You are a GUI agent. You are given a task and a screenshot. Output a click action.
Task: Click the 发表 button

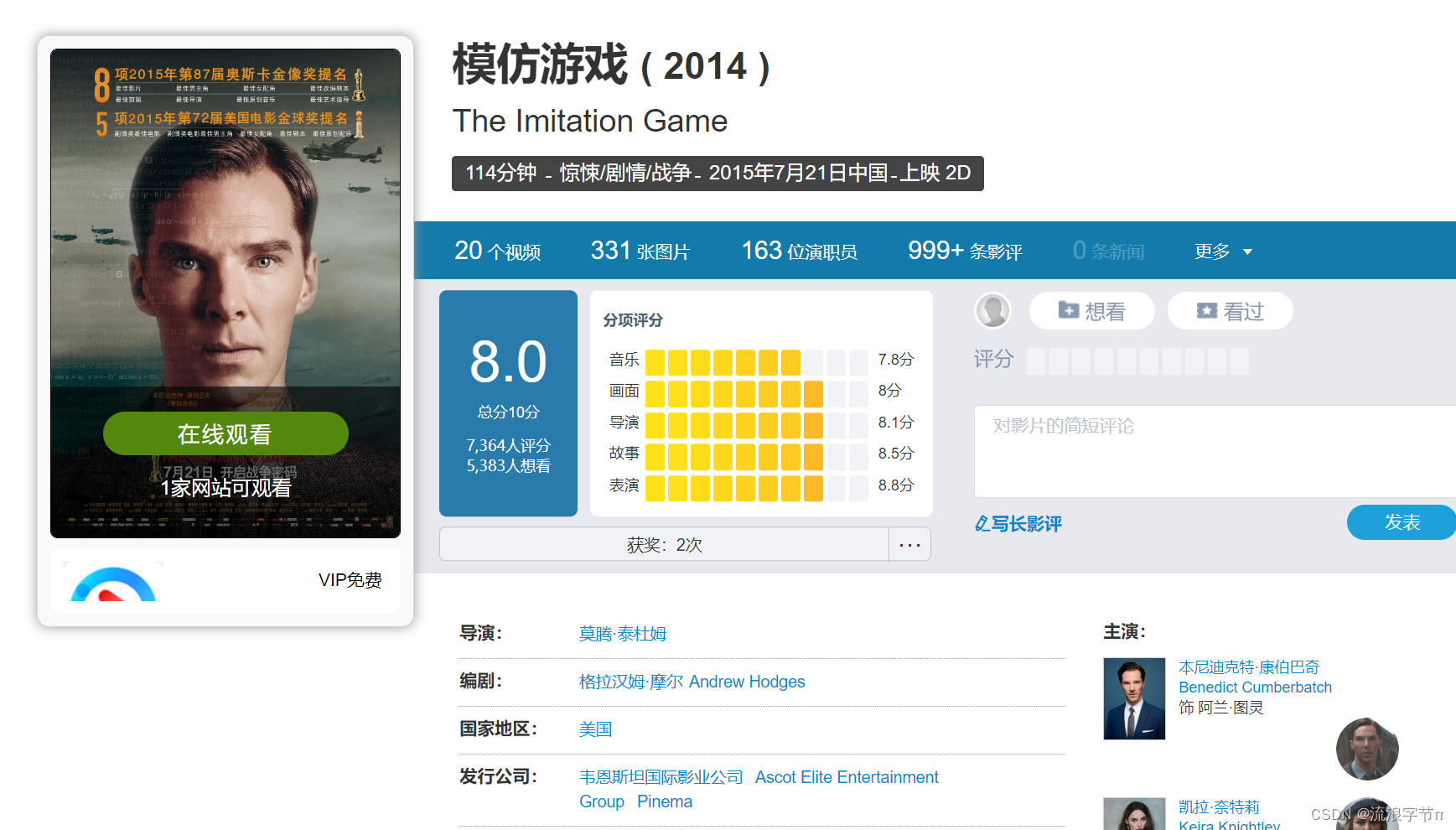(x=1402, y=522)
